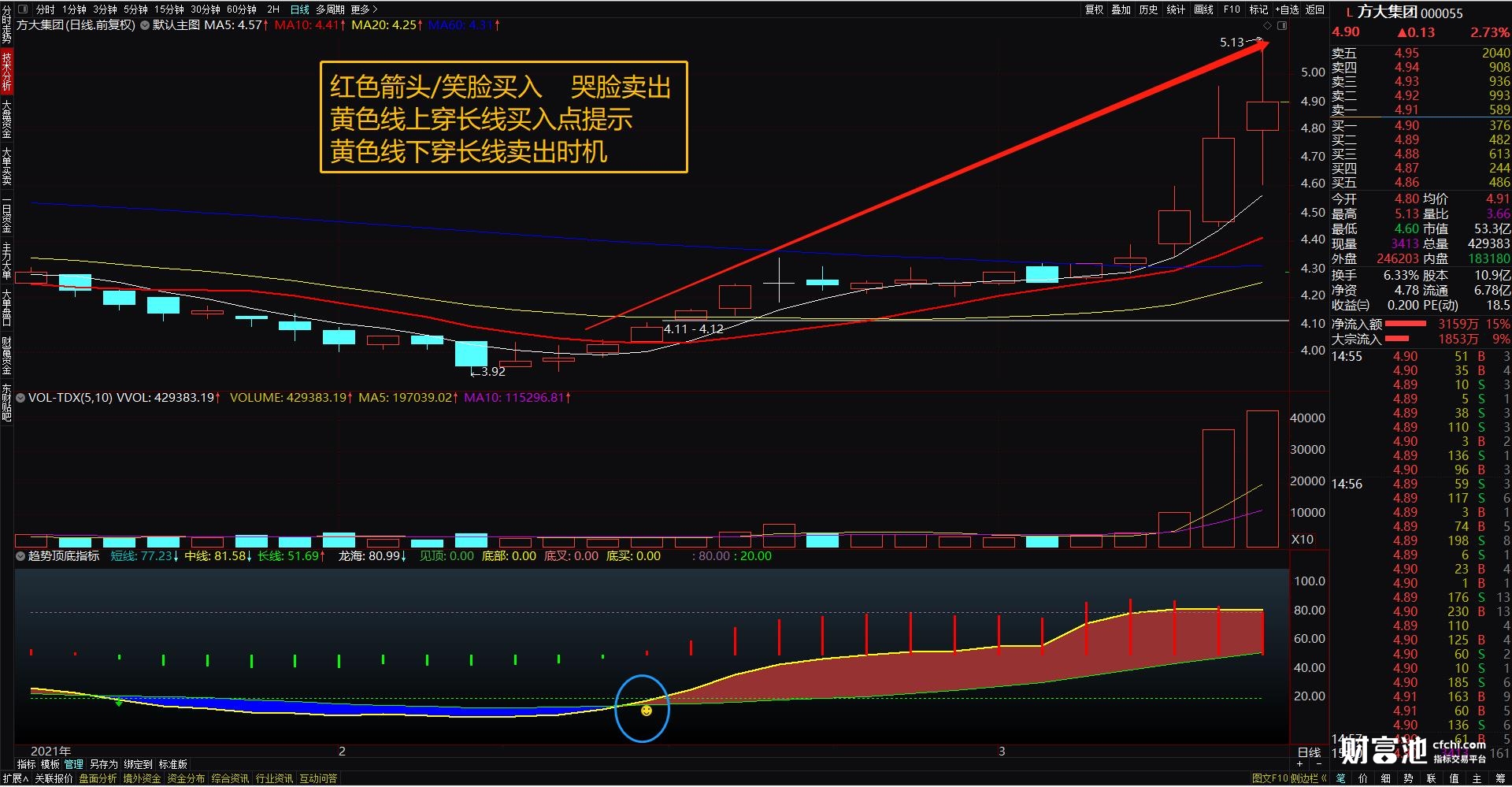Expand the 扩展 panel at bottom-left
Viewport: 1512px width, 787px height.
(15, 778)
